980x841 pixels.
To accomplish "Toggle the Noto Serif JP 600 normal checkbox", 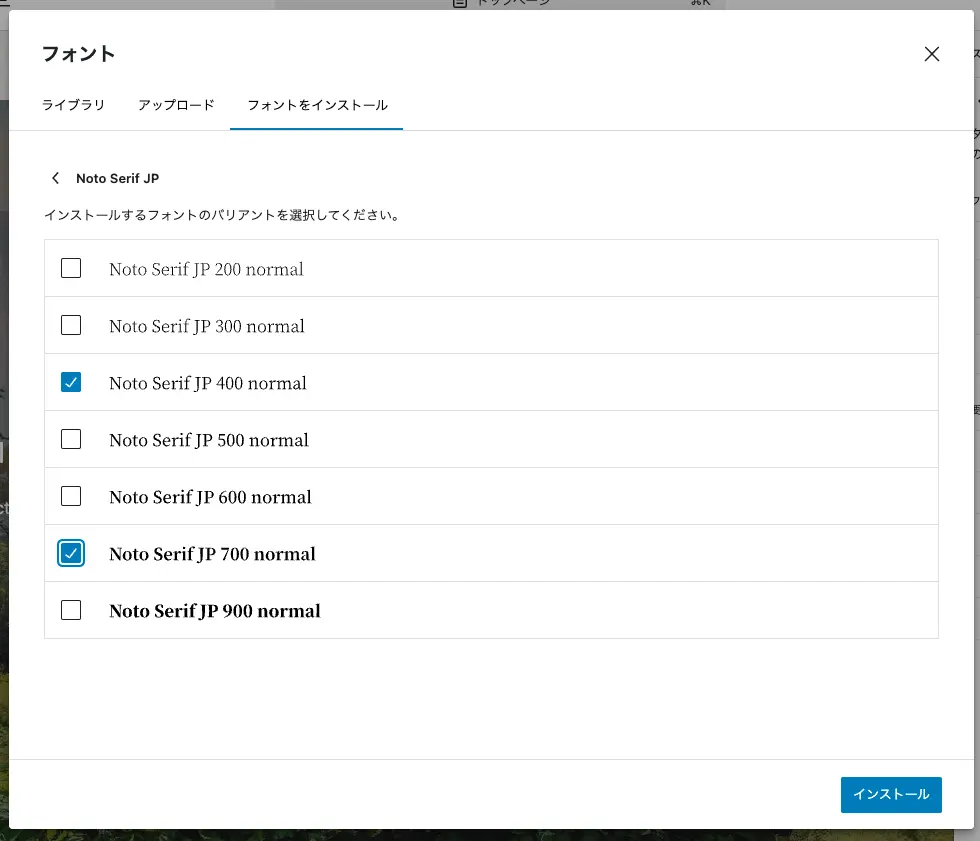I will click(71, 496).
